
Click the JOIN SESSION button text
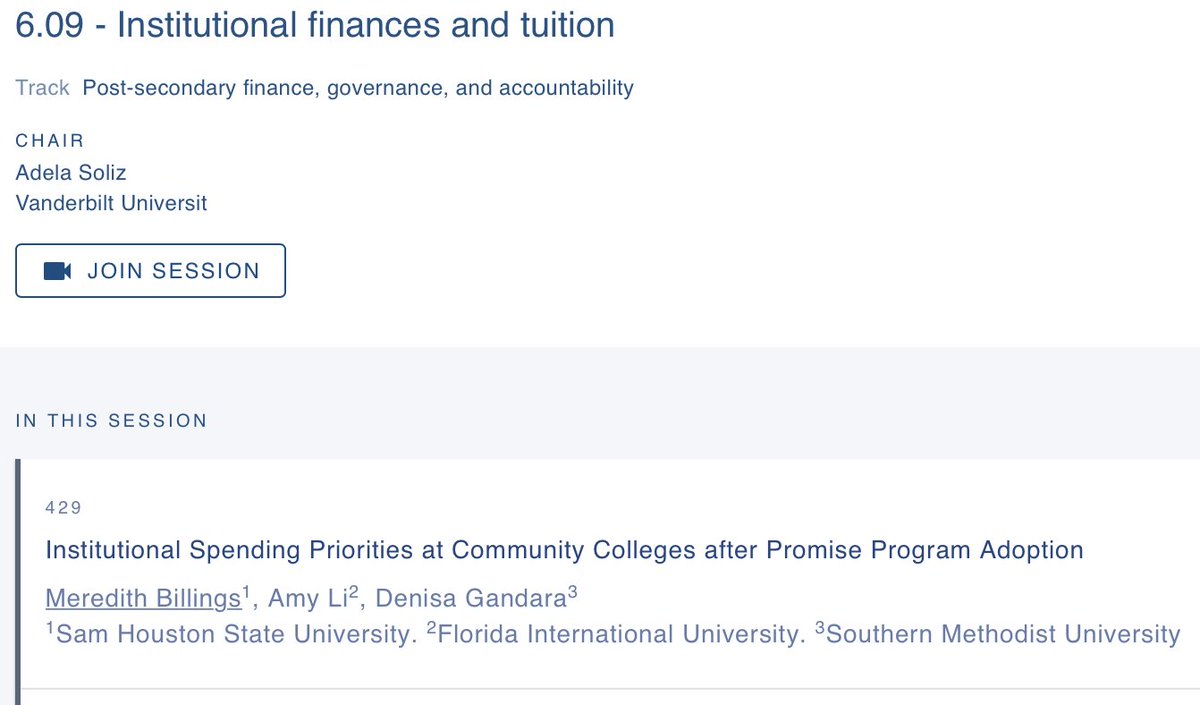pyautogui.click(x=173, y=271)
